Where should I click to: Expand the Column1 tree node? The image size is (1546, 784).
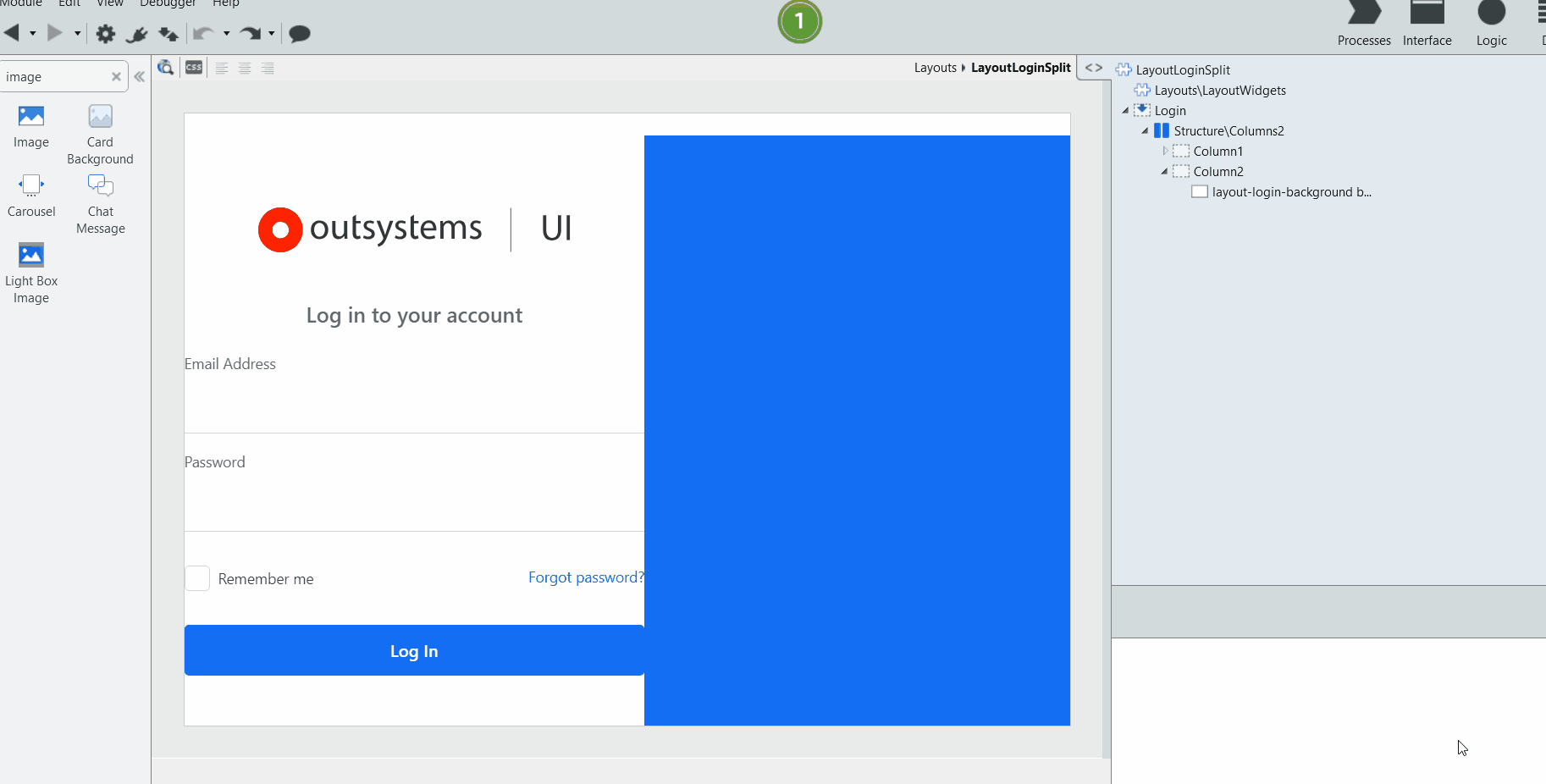click(1165, 152)
